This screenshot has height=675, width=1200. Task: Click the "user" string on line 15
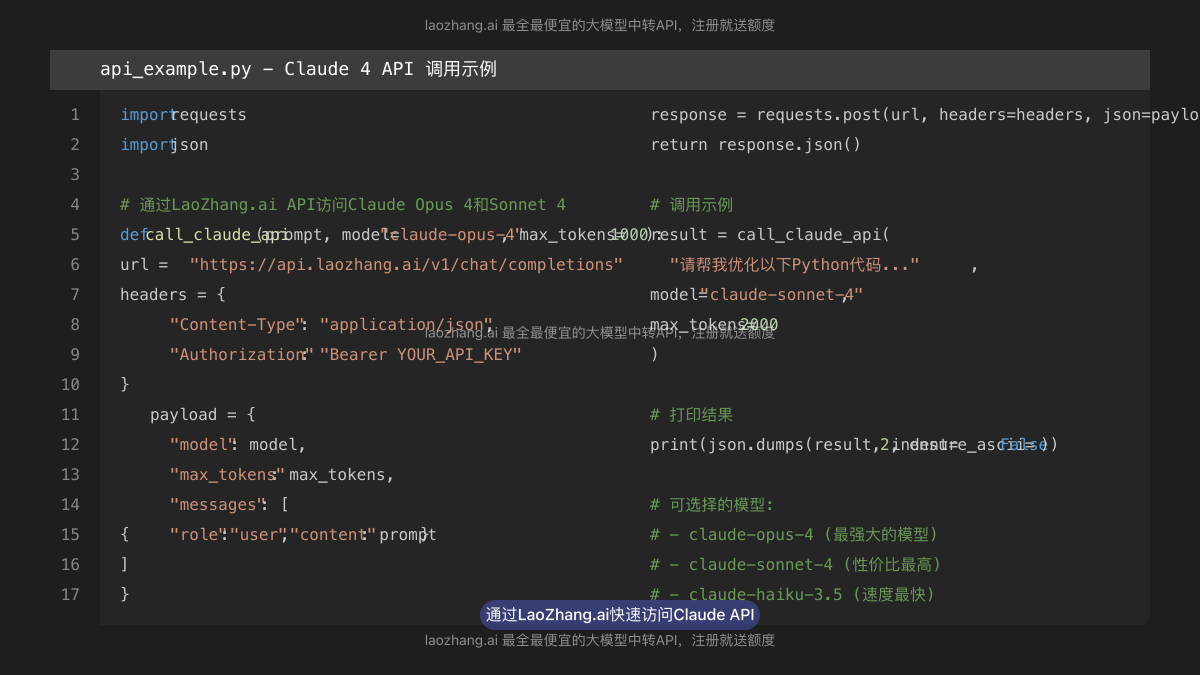[x=257, y=535]
